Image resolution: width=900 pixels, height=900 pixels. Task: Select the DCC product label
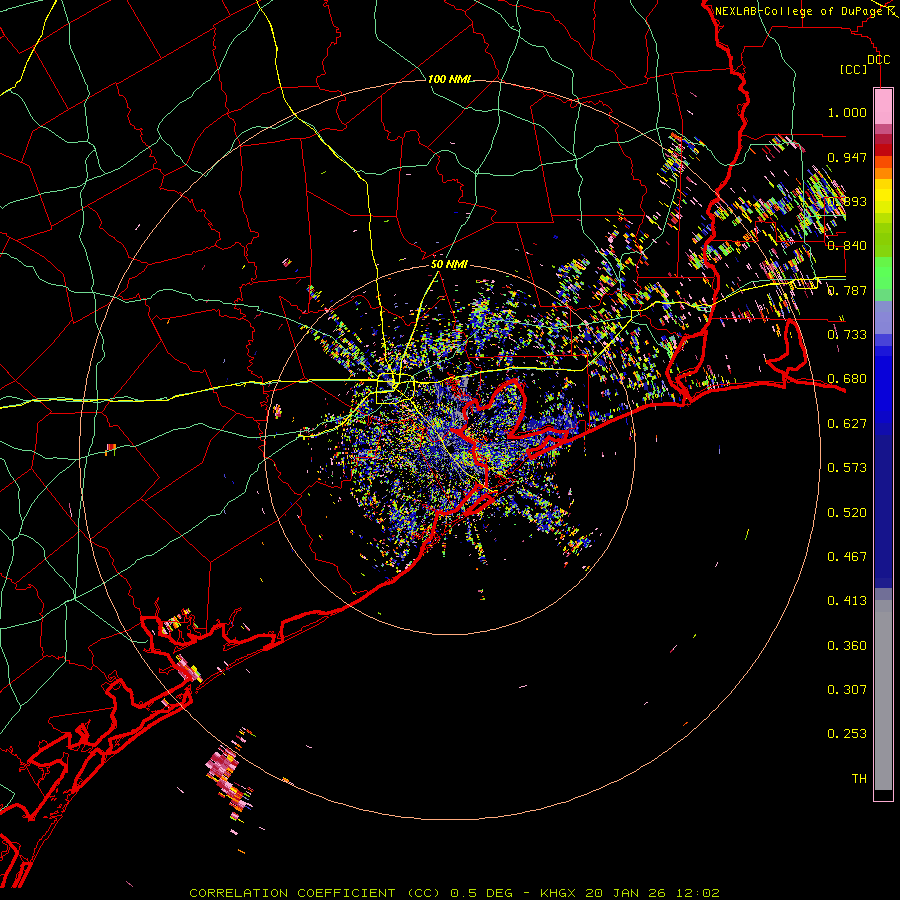878,60
